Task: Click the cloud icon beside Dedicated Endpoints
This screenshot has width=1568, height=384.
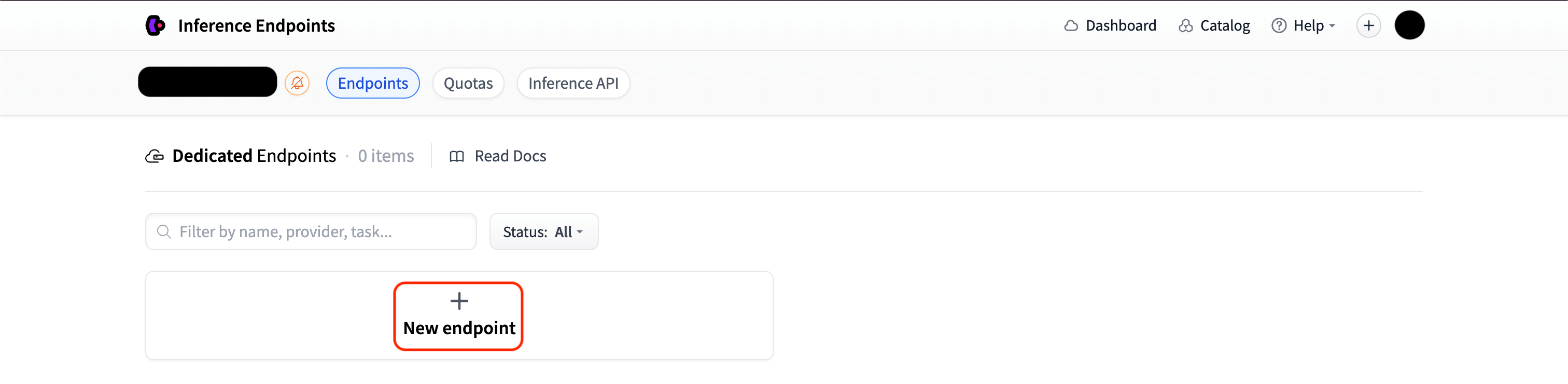Action: pos(155,156)
